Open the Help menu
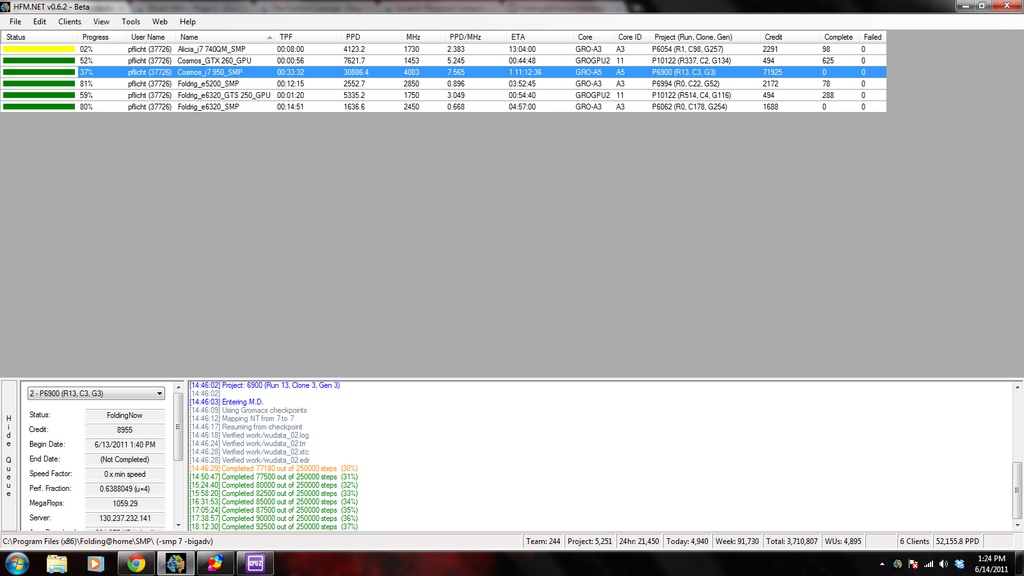The height and width of the screenshot is (576, 1024). click(187, 22)
